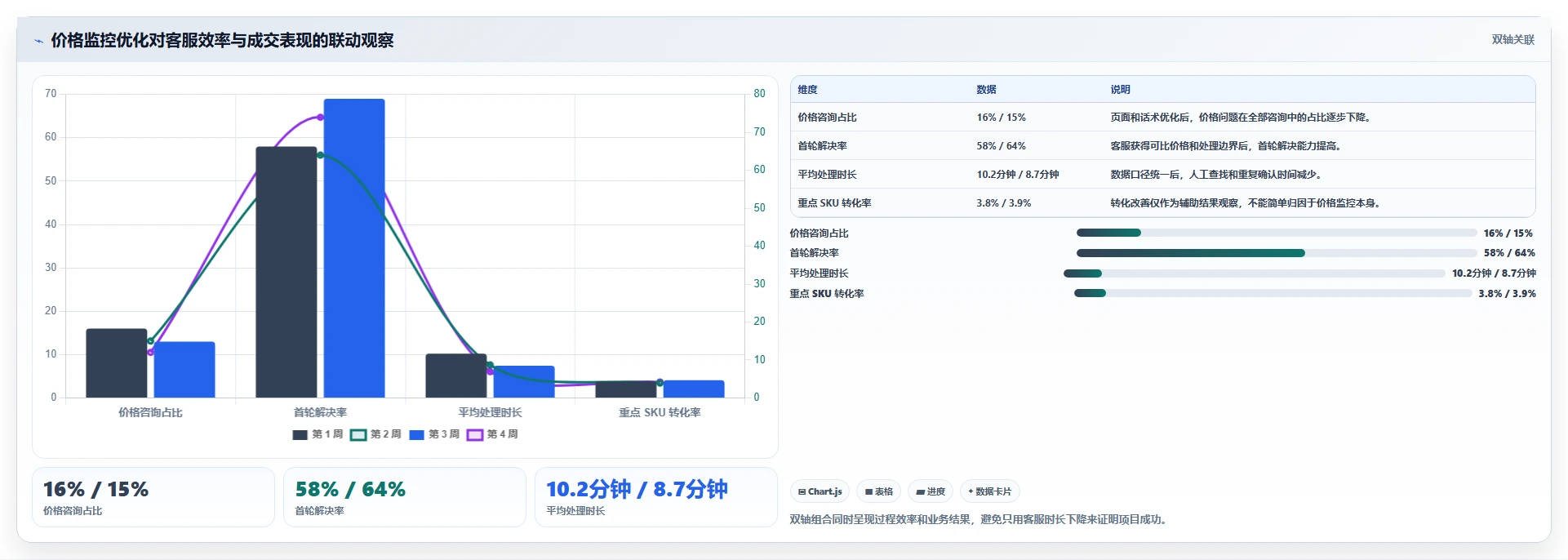Screen dimensions: 1568x560
Task: Click table data cell 16% / 15%
Action: pos(1001,118)
